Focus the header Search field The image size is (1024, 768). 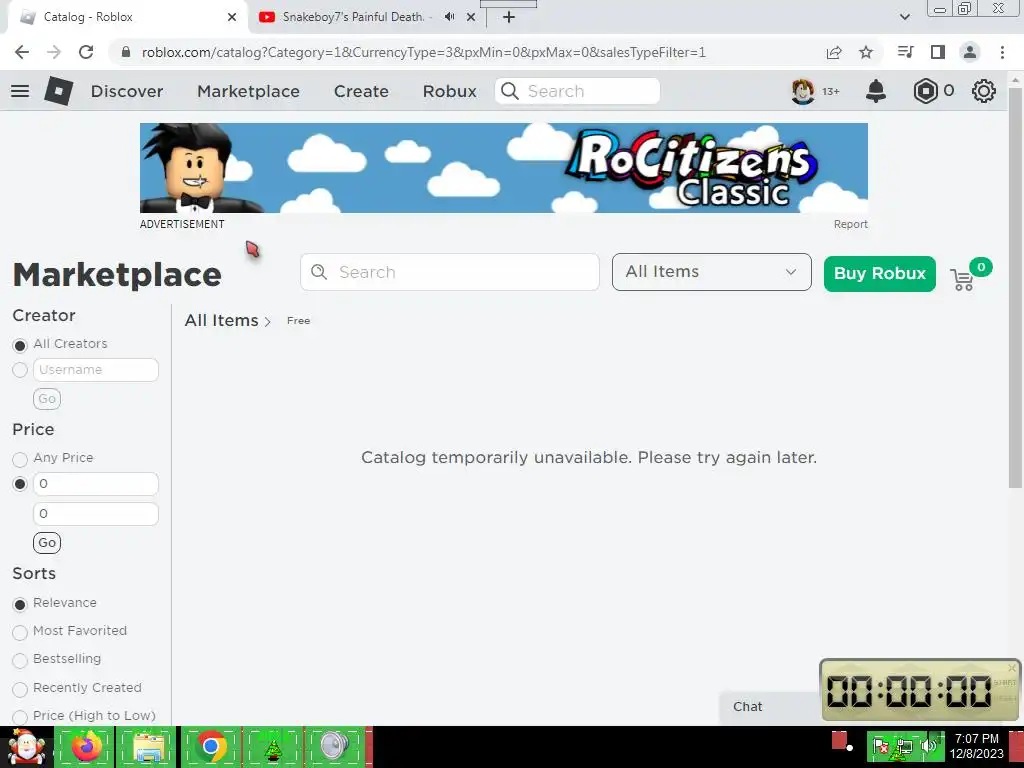pos(577,91)
